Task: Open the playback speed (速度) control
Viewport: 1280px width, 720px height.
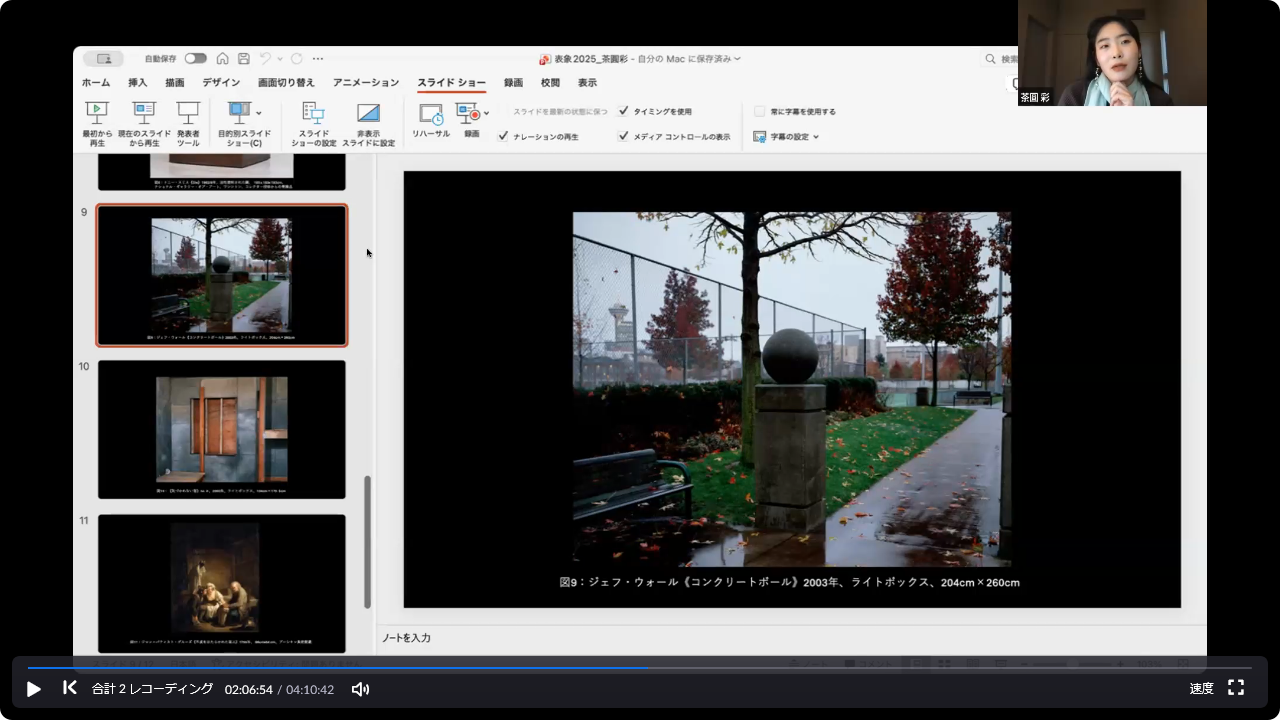Action: (1201, 688)
